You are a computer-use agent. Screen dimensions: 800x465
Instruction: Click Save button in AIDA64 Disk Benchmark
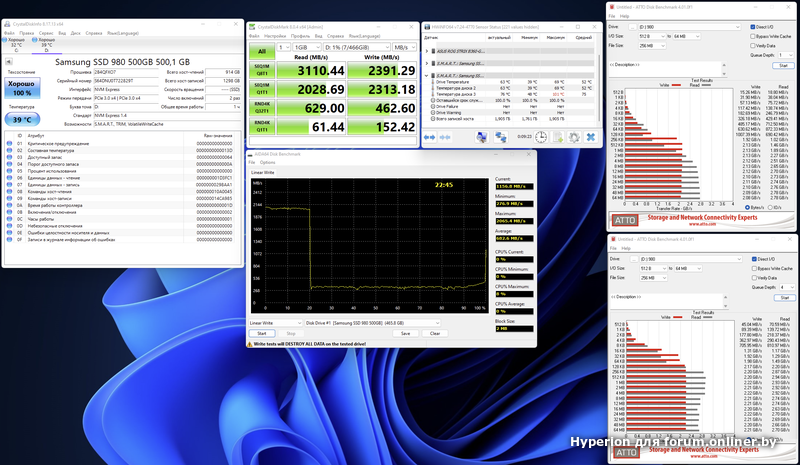pyautogui.click(x=405, y=333)
